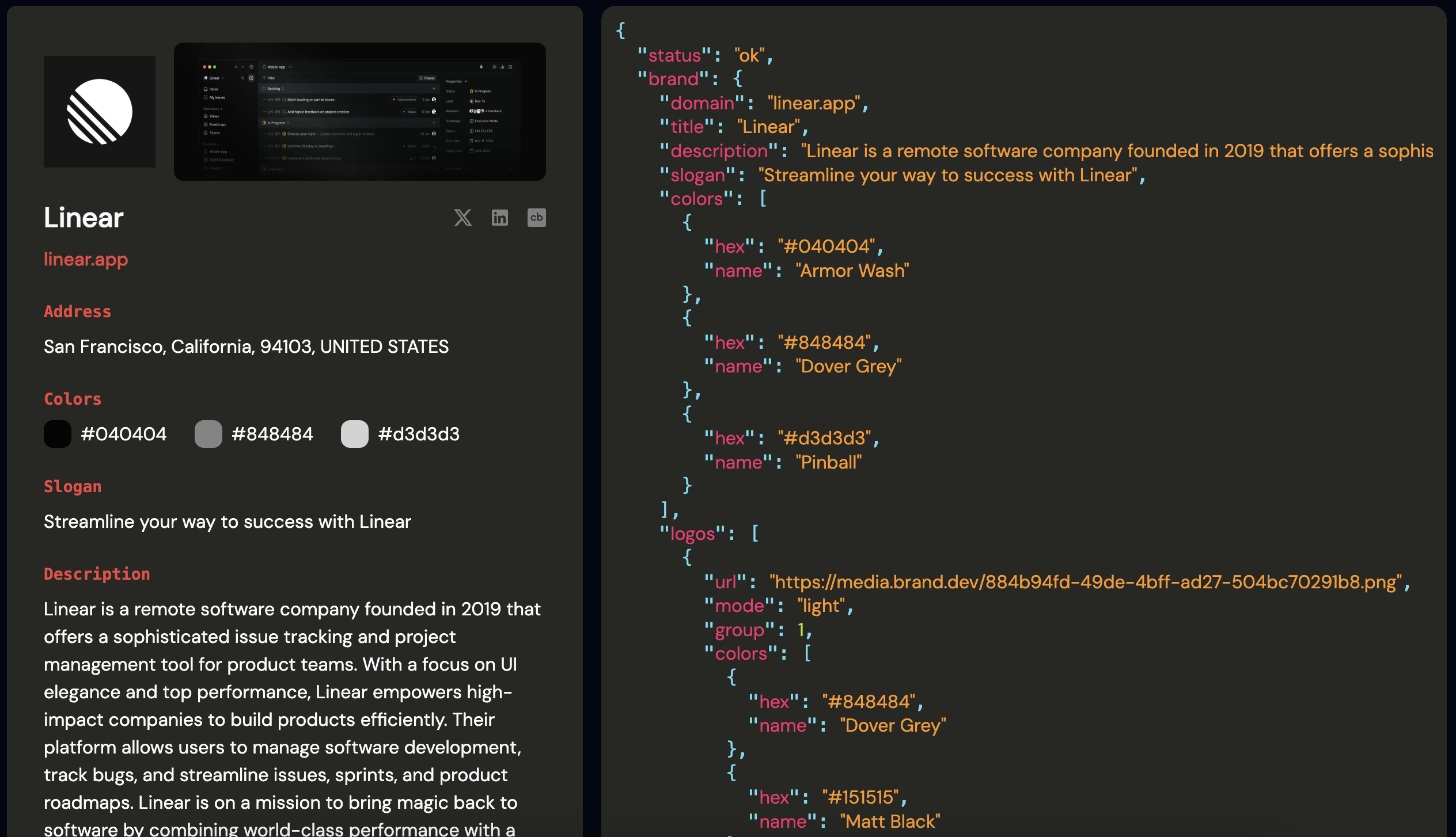Click the Linear logo thumbnail

coord(100,112)
